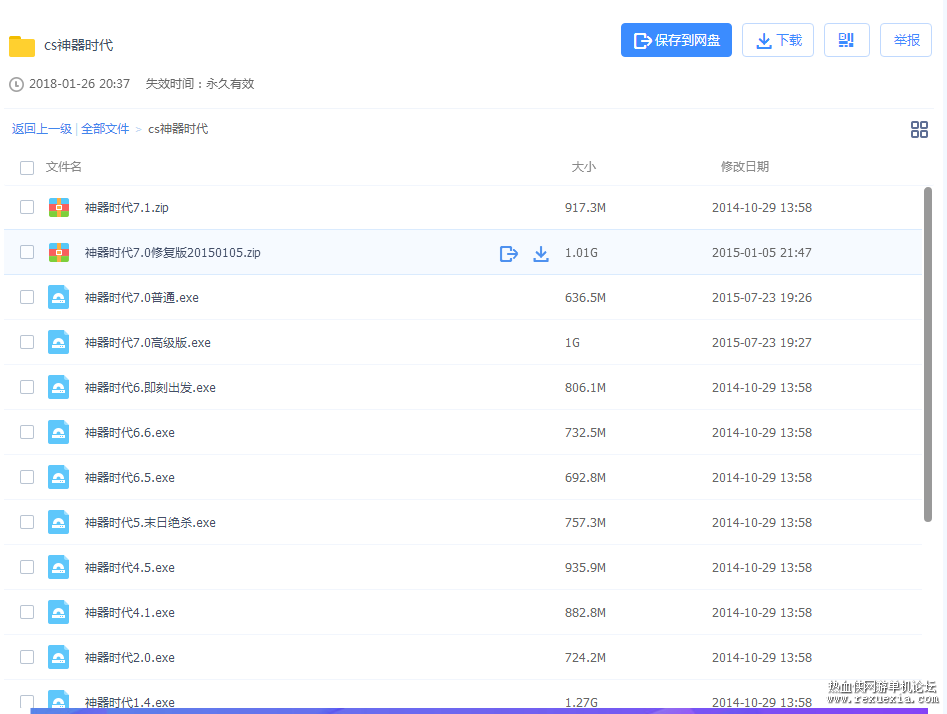Screen dimensions: 947x714
Task: Click size value 636.5M
Action: coord(585,298)
